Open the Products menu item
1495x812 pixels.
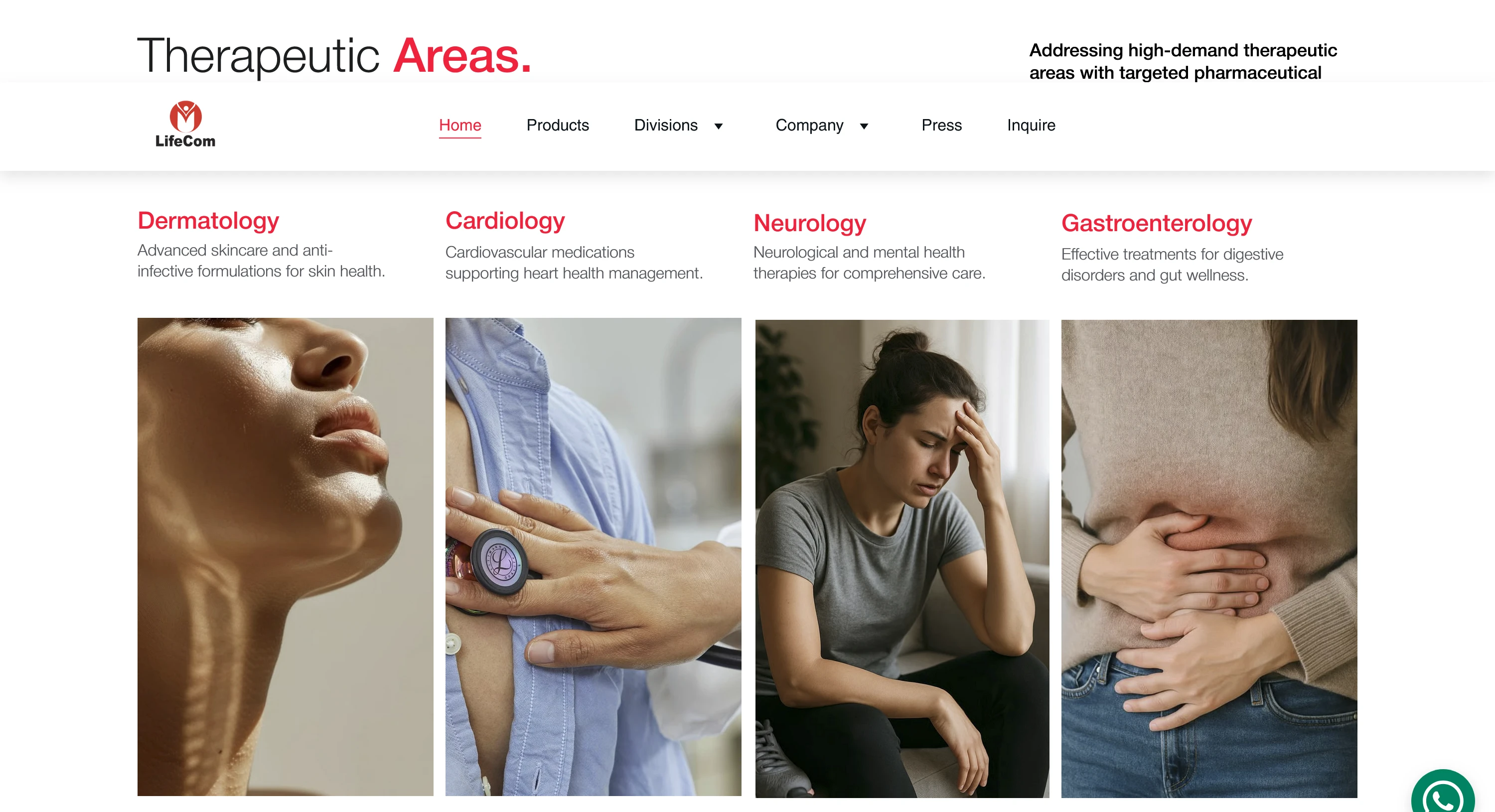[x=557, y=125]
